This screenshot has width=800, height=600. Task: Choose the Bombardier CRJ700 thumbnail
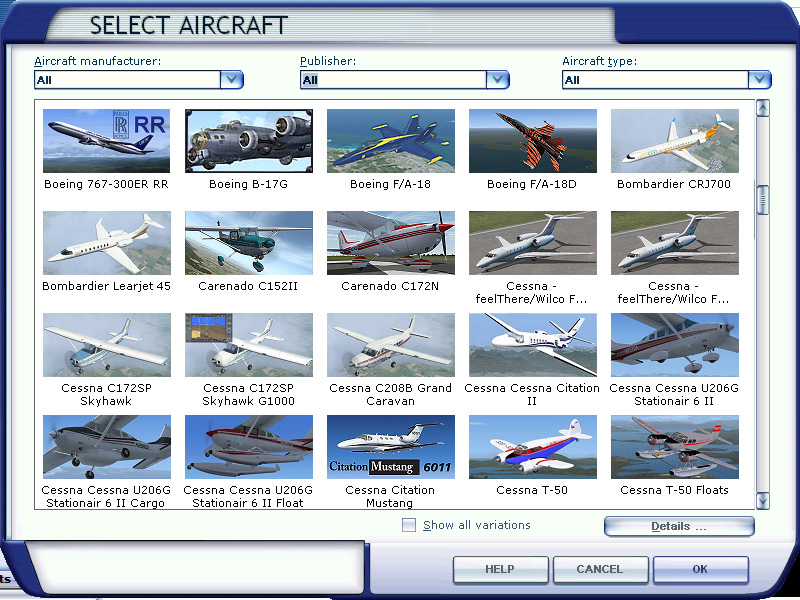674,141
